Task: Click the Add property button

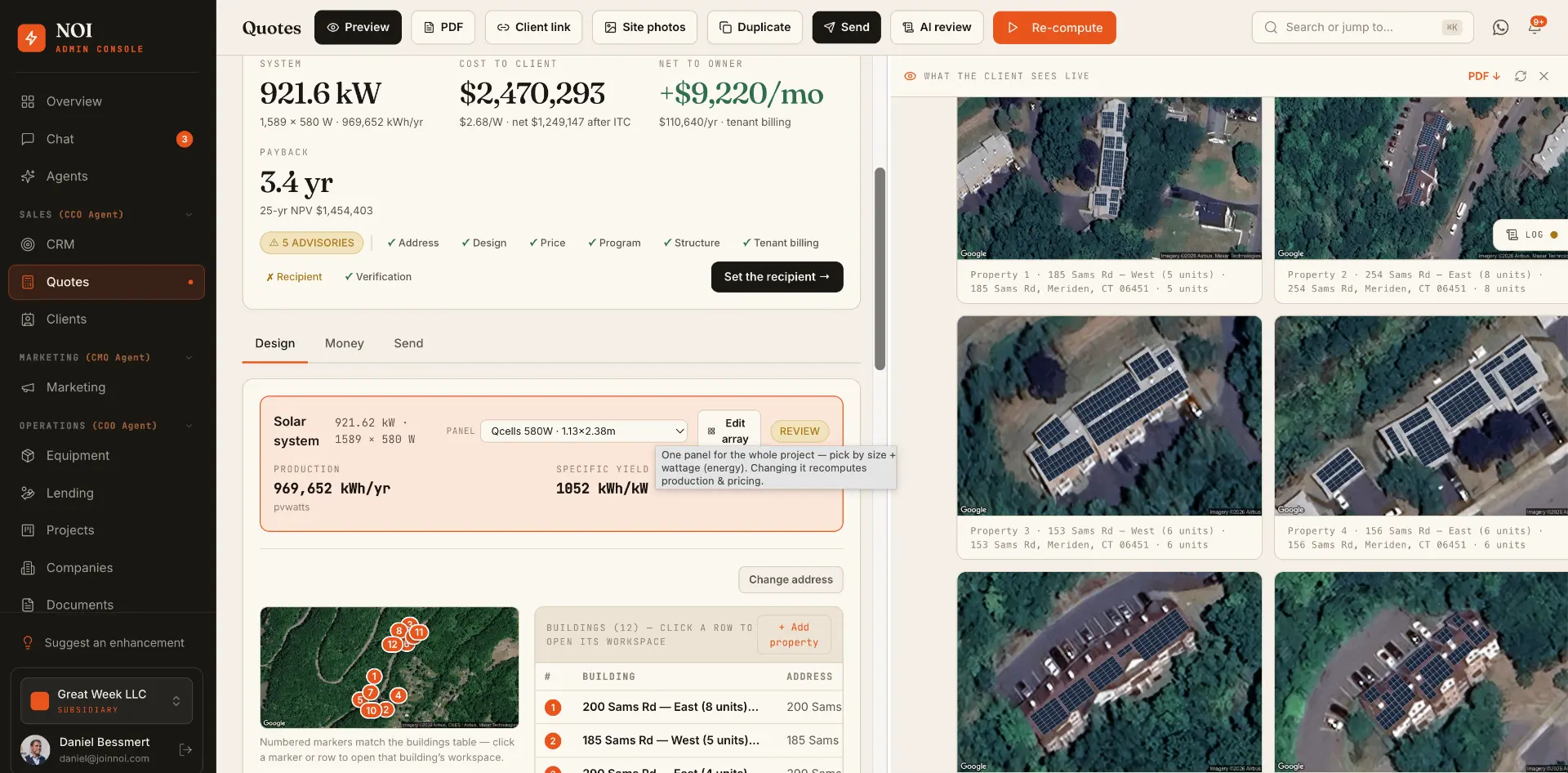Action: click(x=794, y=635)
